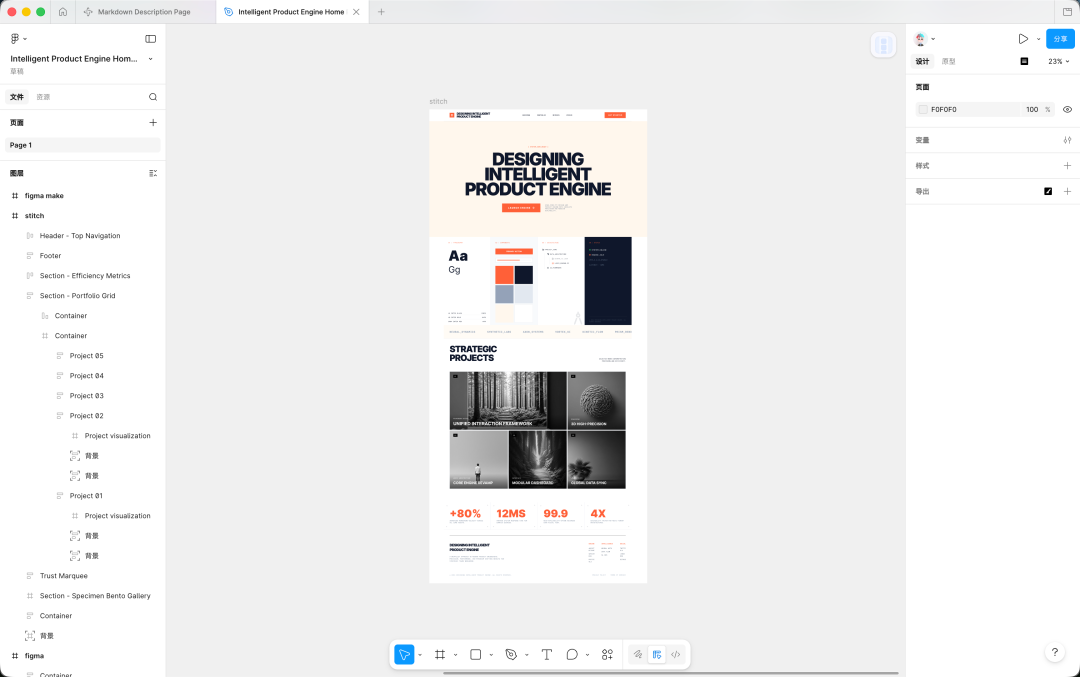Switch to Dev Mode toggle
This screenshot has height=677, width=1080.
(x=676, y=654)
